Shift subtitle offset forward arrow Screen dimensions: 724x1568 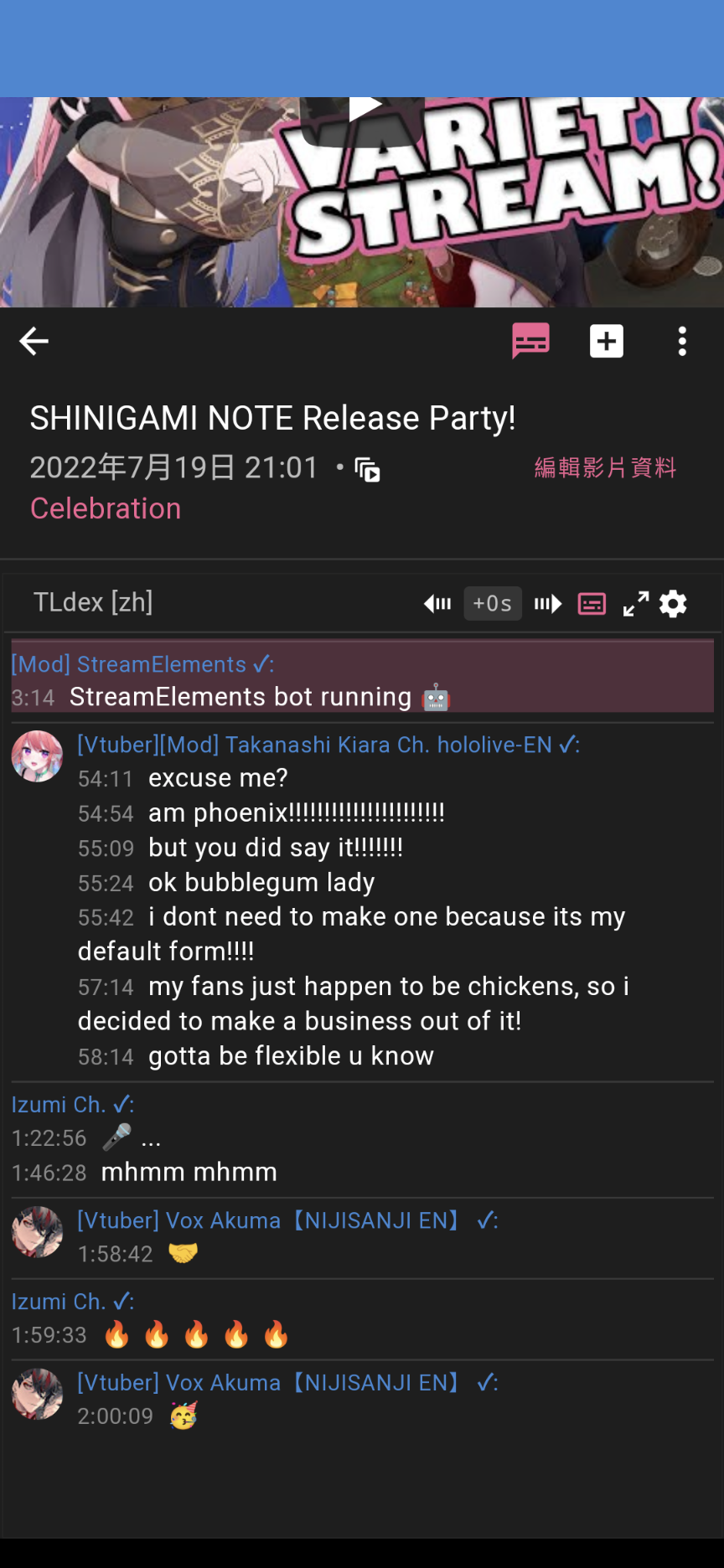548,603
